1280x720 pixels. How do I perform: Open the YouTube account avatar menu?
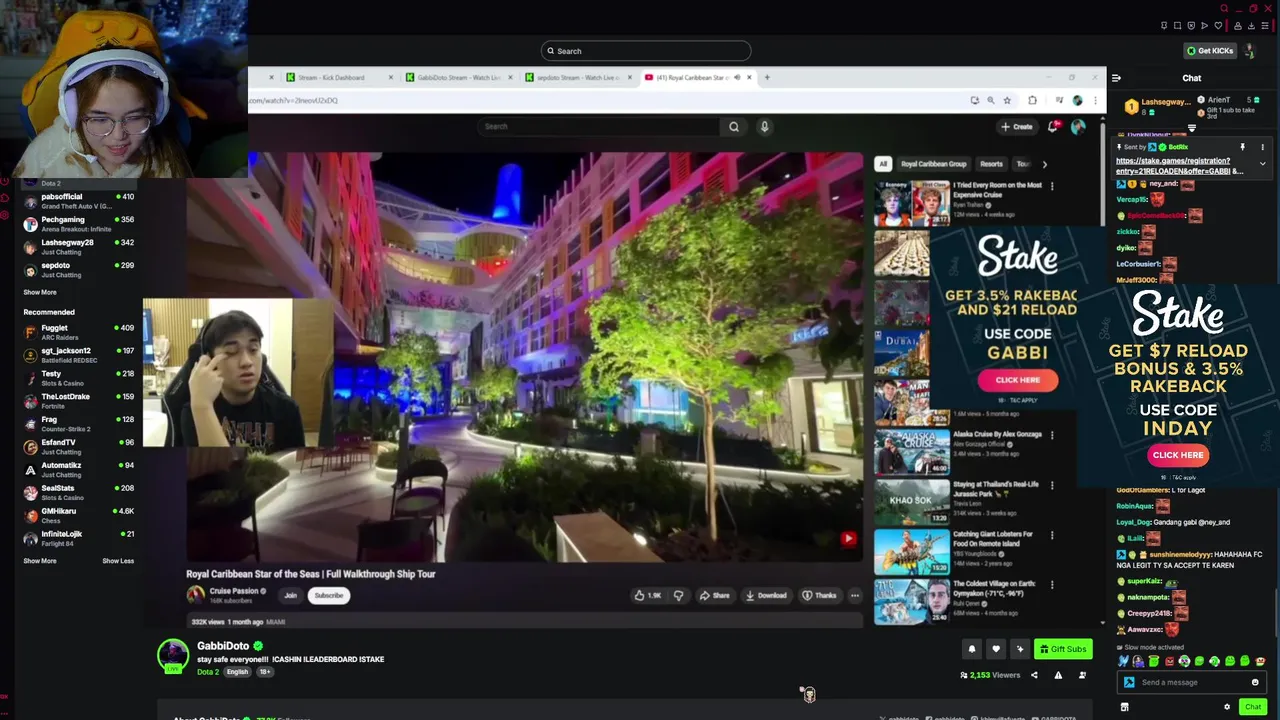coord(1078,127)
